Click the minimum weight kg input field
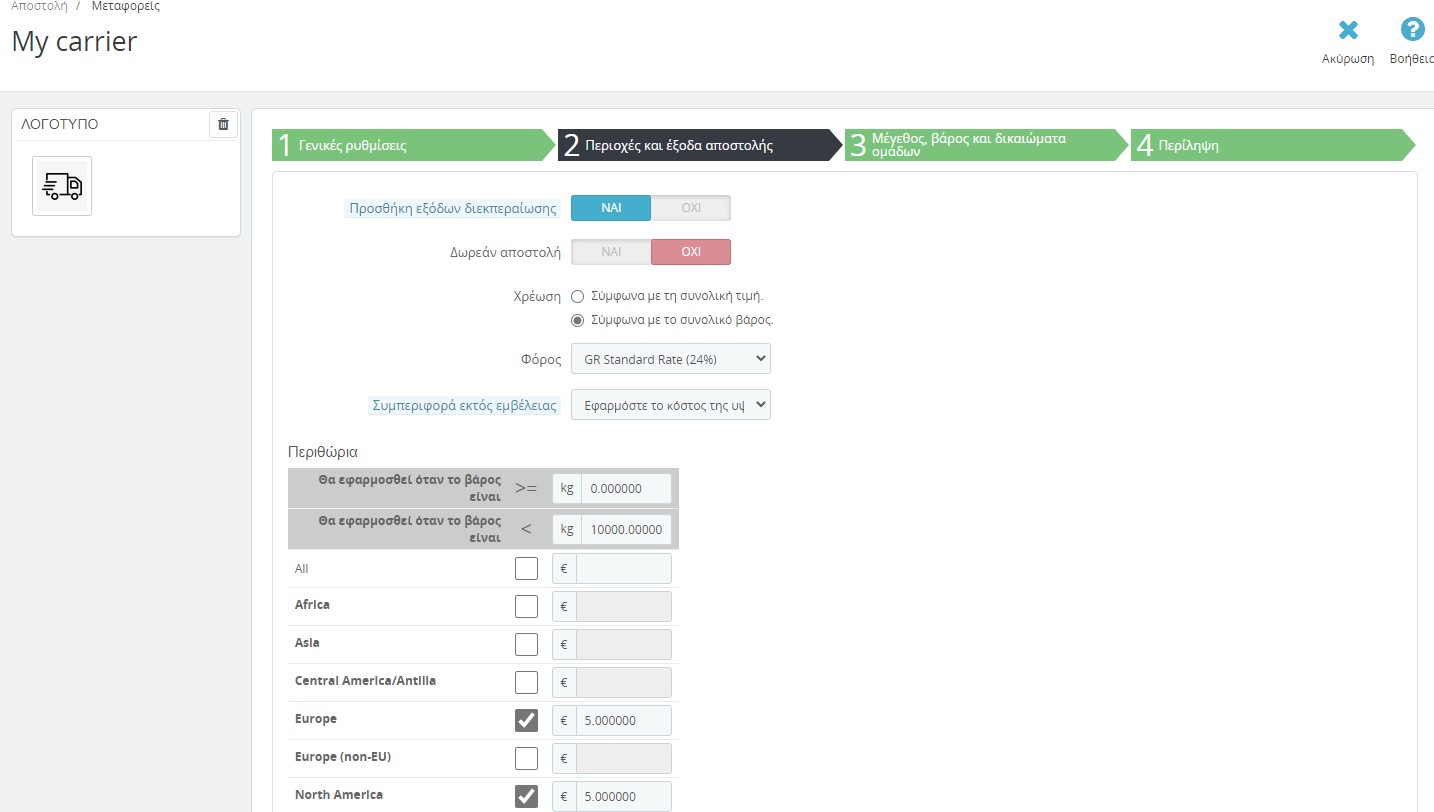 point(625,489)
